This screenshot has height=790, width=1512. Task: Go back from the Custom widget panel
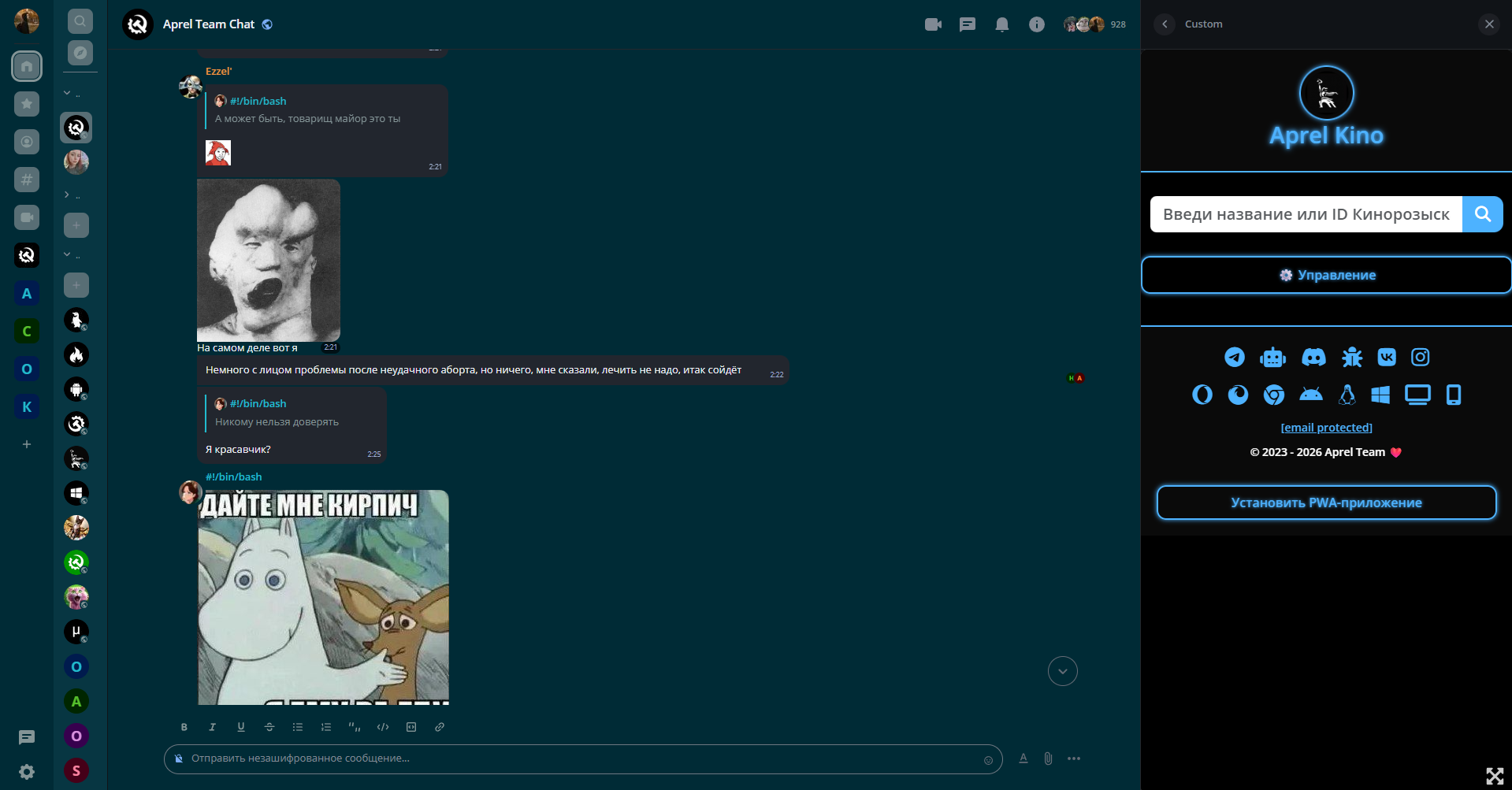coord(1165,24)
